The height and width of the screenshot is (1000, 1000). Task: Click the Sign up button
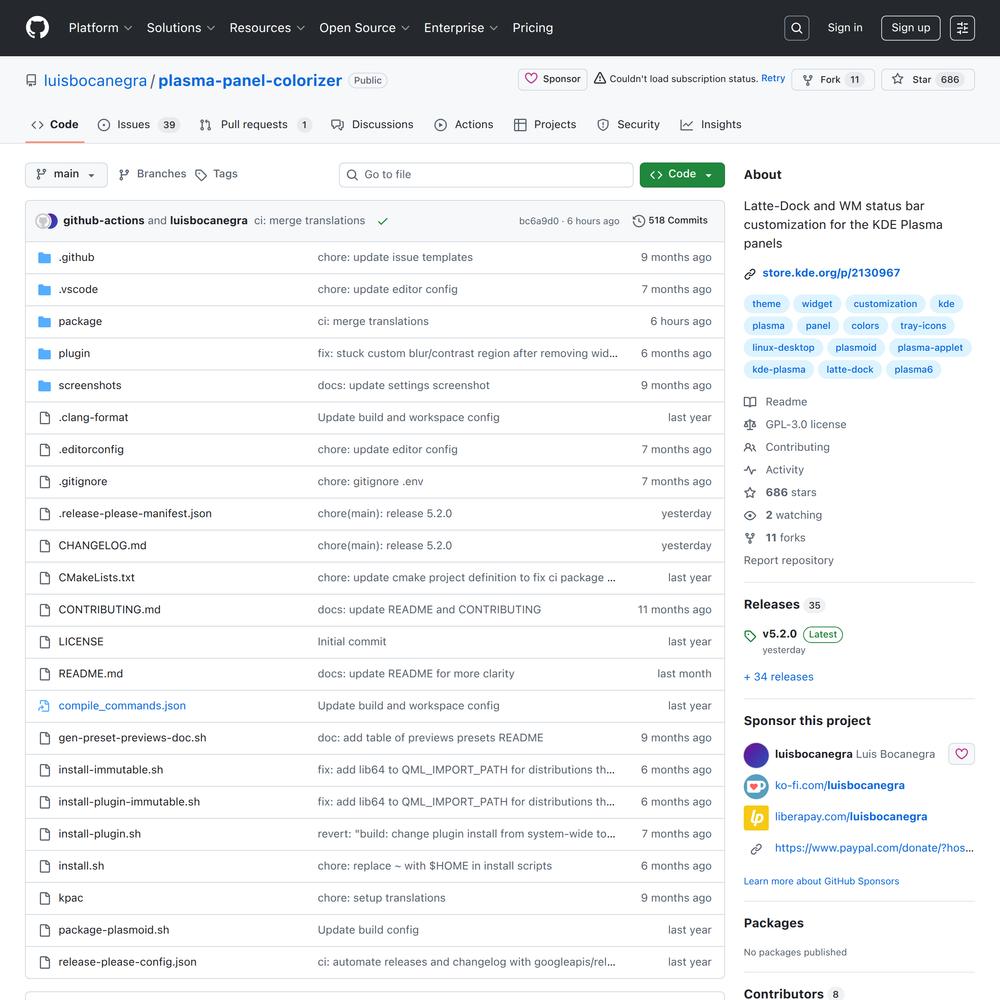[x=910, y=28]
